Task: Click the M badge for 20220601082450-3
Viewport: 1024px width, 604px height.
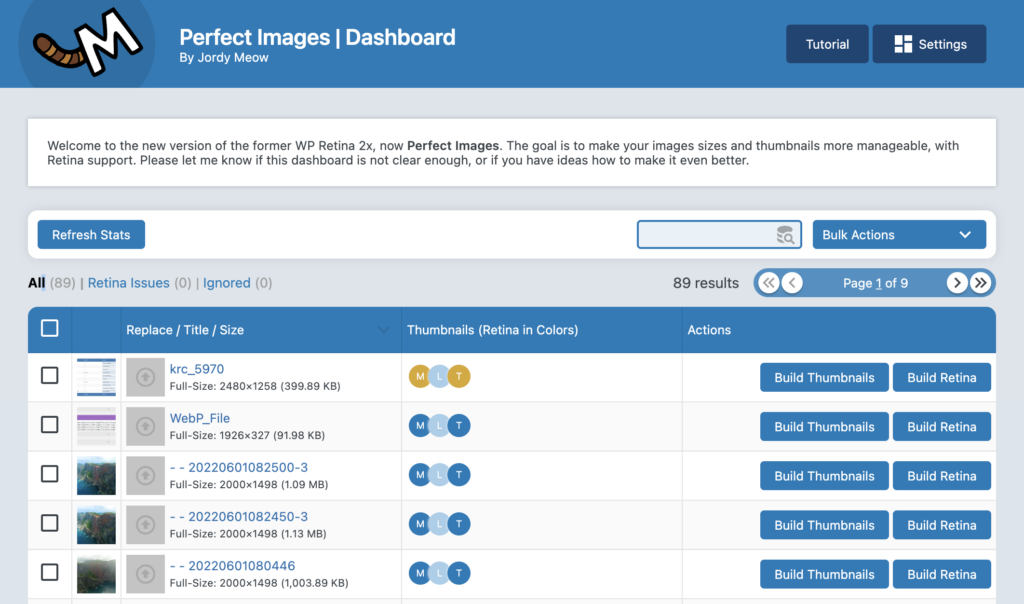Action: pos(420,524)
